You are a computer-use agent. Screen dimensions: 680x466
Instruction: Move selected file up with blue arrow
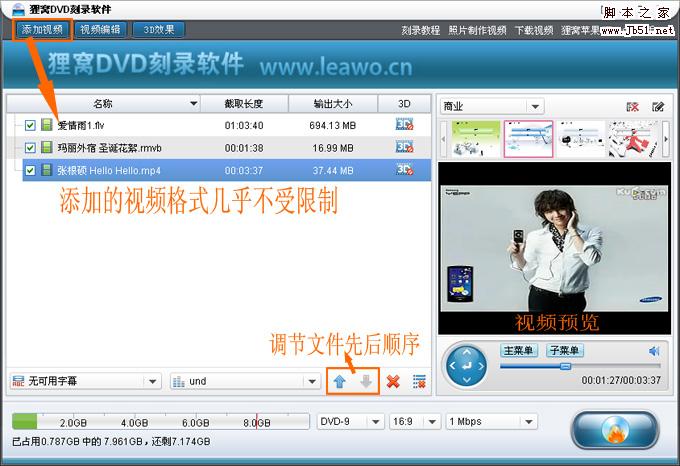click(339, 381)
